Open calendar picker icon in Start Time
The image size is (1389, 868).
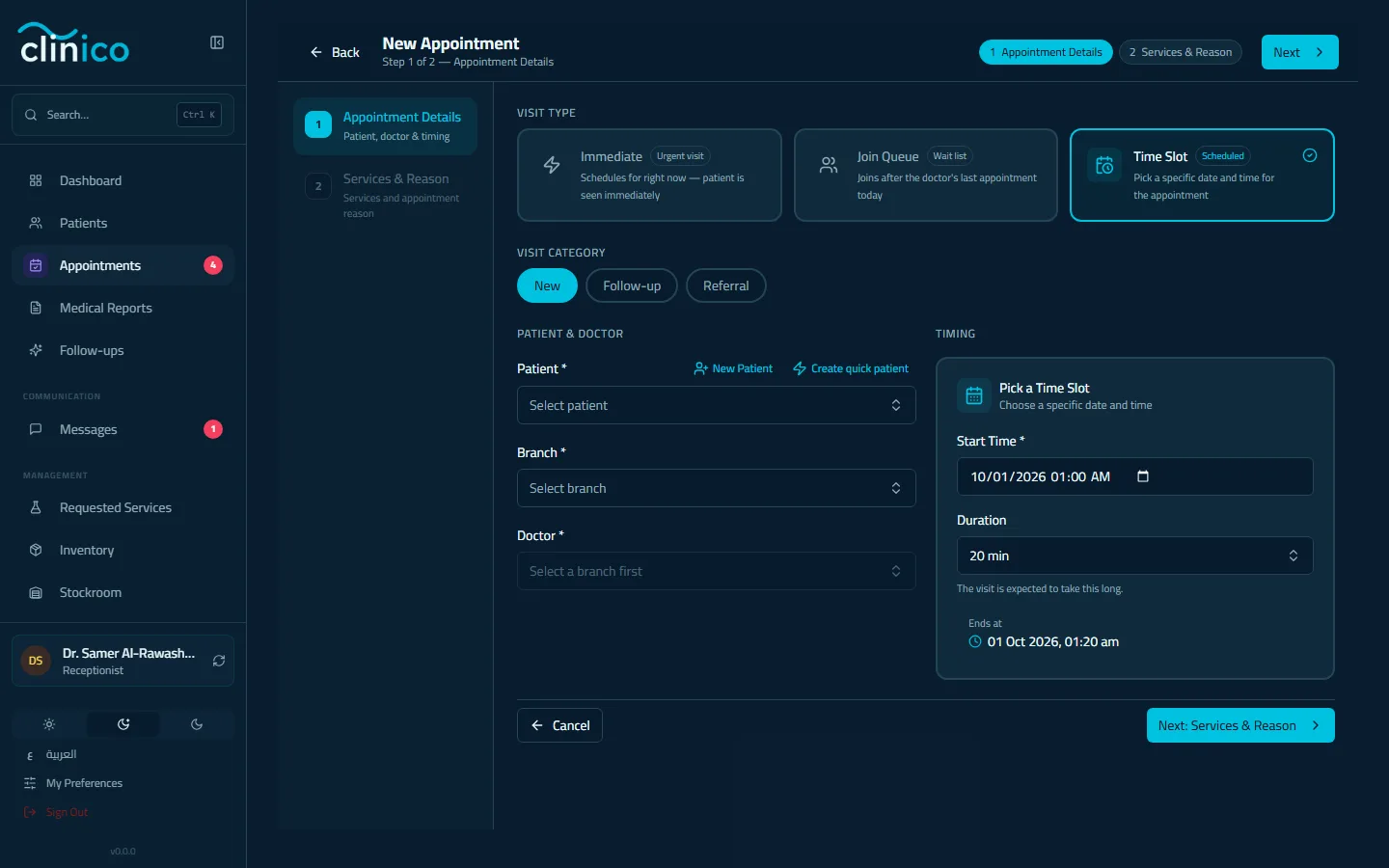click(1143, 476)
